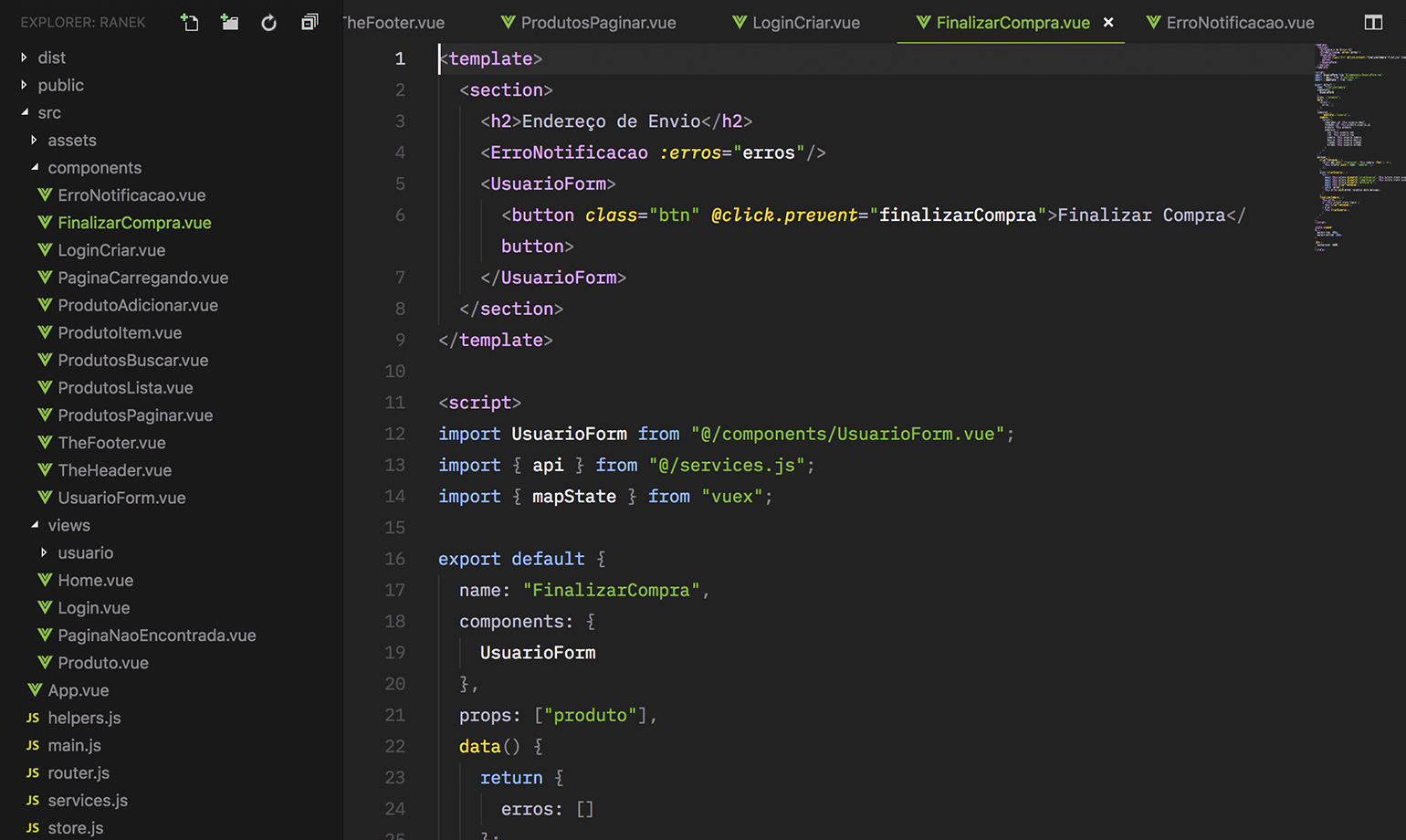This screenshot has height=840, width=1406.
Task: Click the h2 Endereço de Envio text
Action: (x=611, y=121)
